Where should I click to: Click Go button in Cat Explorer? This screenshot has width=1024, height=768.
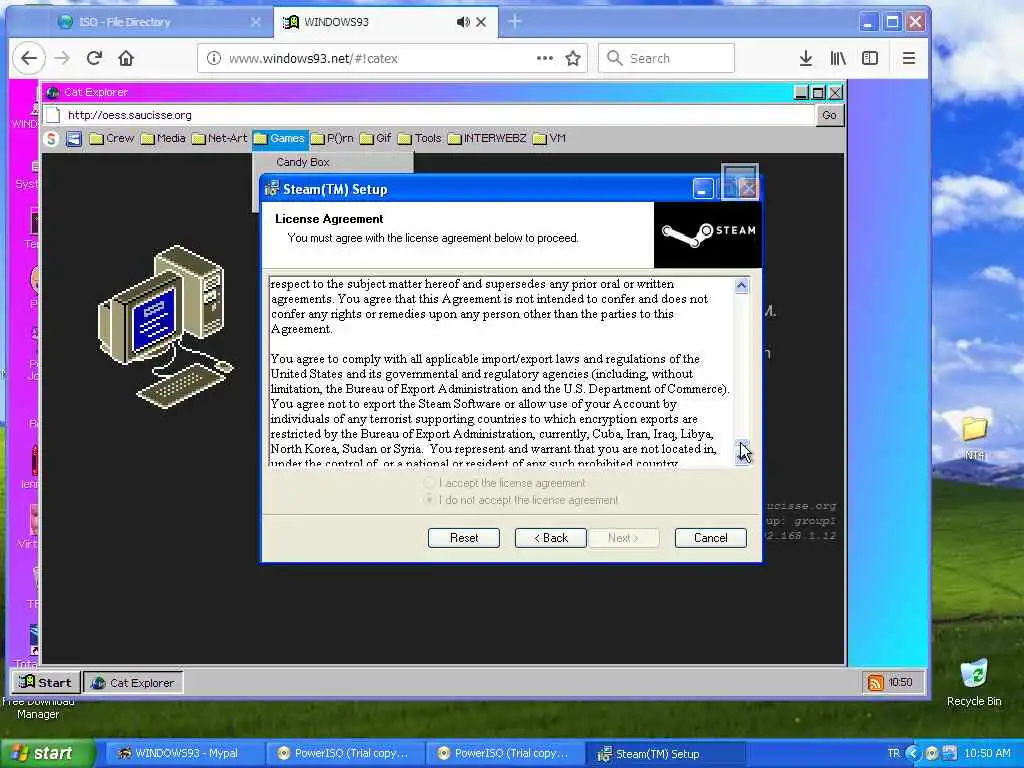[829, 115]
